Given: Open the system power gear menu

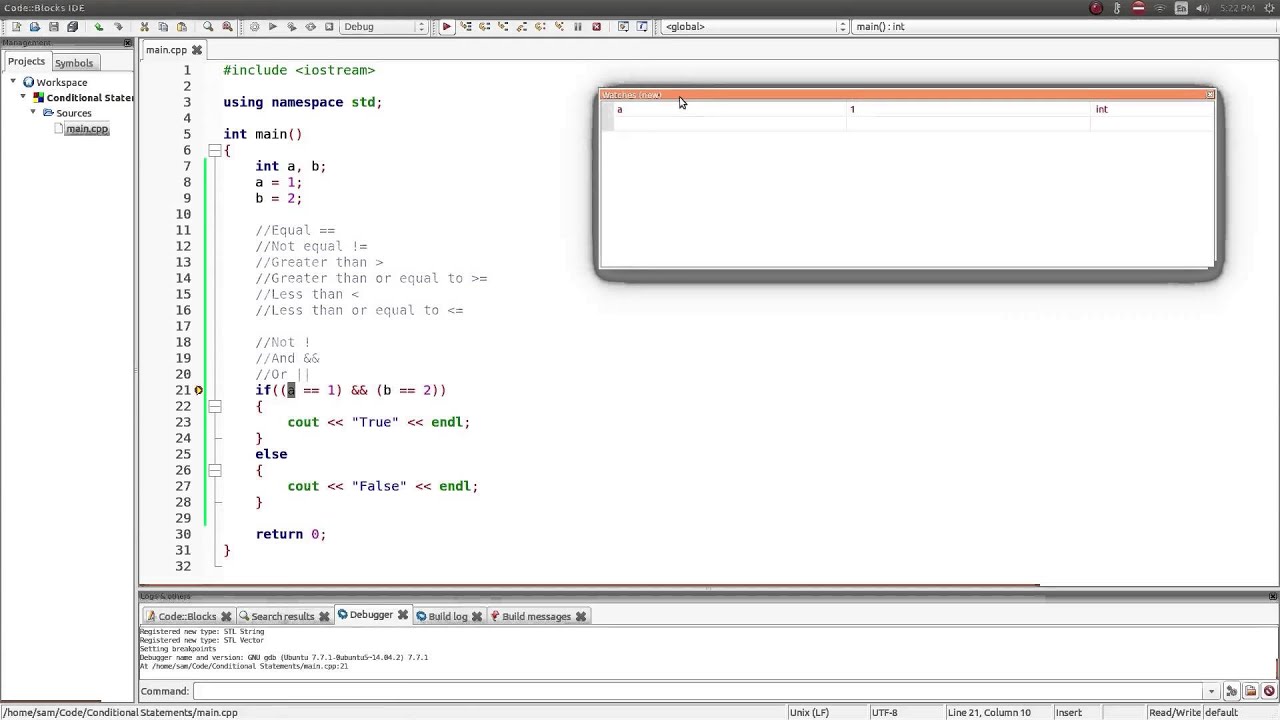Looking at the screenshot, I should tap(1270, 8).
